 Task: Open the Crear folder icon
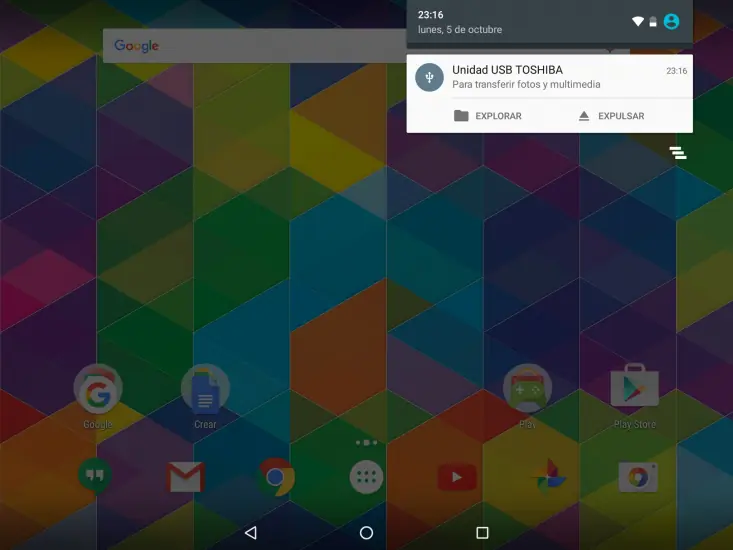[x=205, y=389]
